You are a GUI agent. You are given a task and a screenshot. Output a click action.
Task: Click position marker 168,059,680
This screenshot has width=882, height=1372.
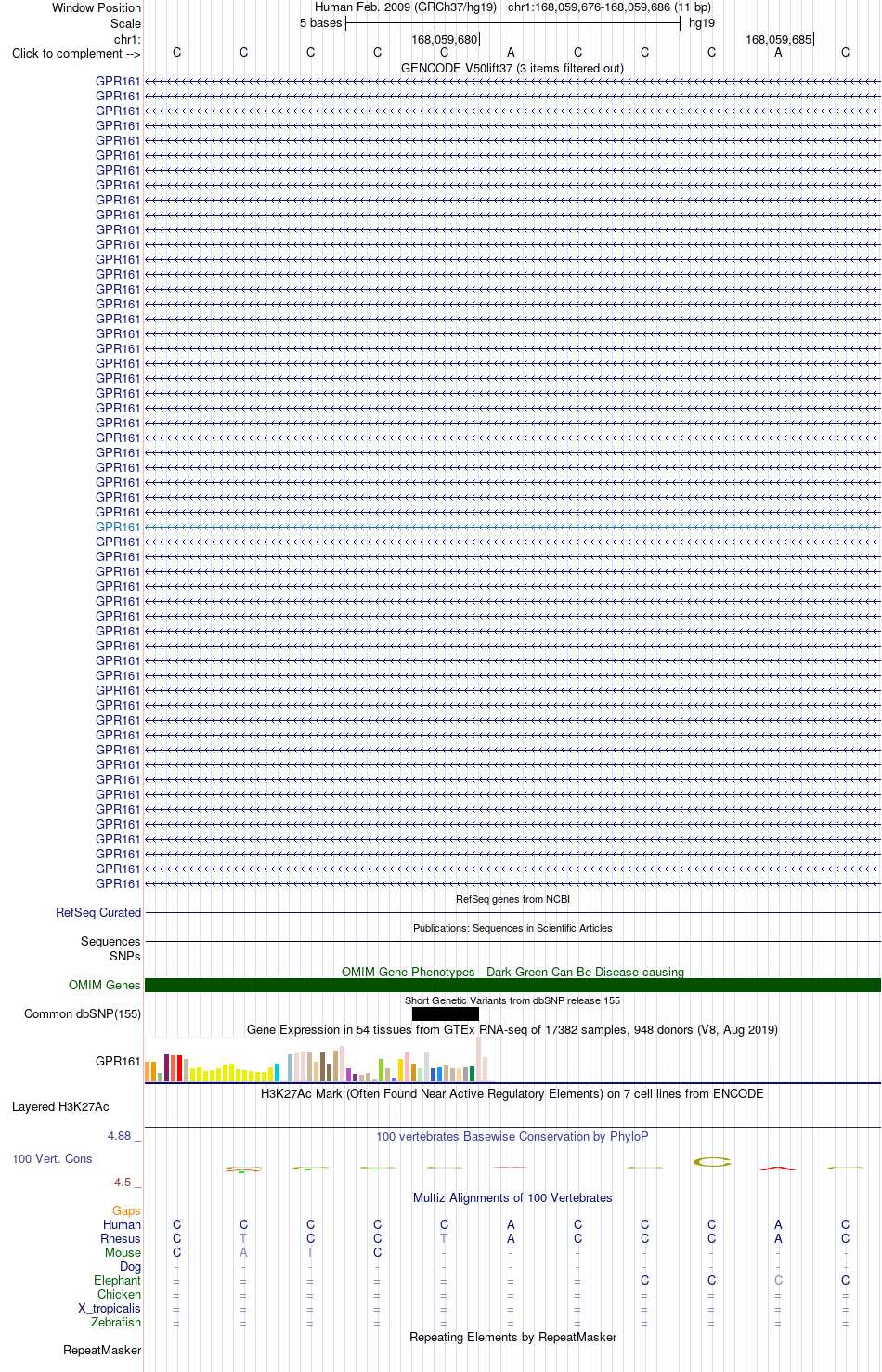pos(444,39)
